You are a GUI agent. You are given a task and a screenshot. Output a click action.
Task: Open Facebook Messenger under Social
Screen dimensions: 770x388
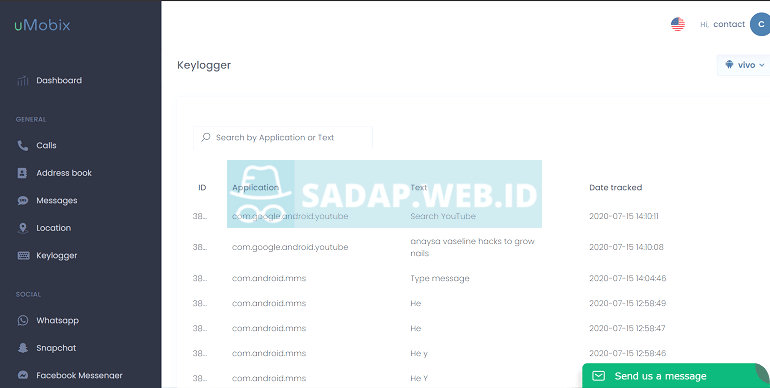click(x=79, y=375)
